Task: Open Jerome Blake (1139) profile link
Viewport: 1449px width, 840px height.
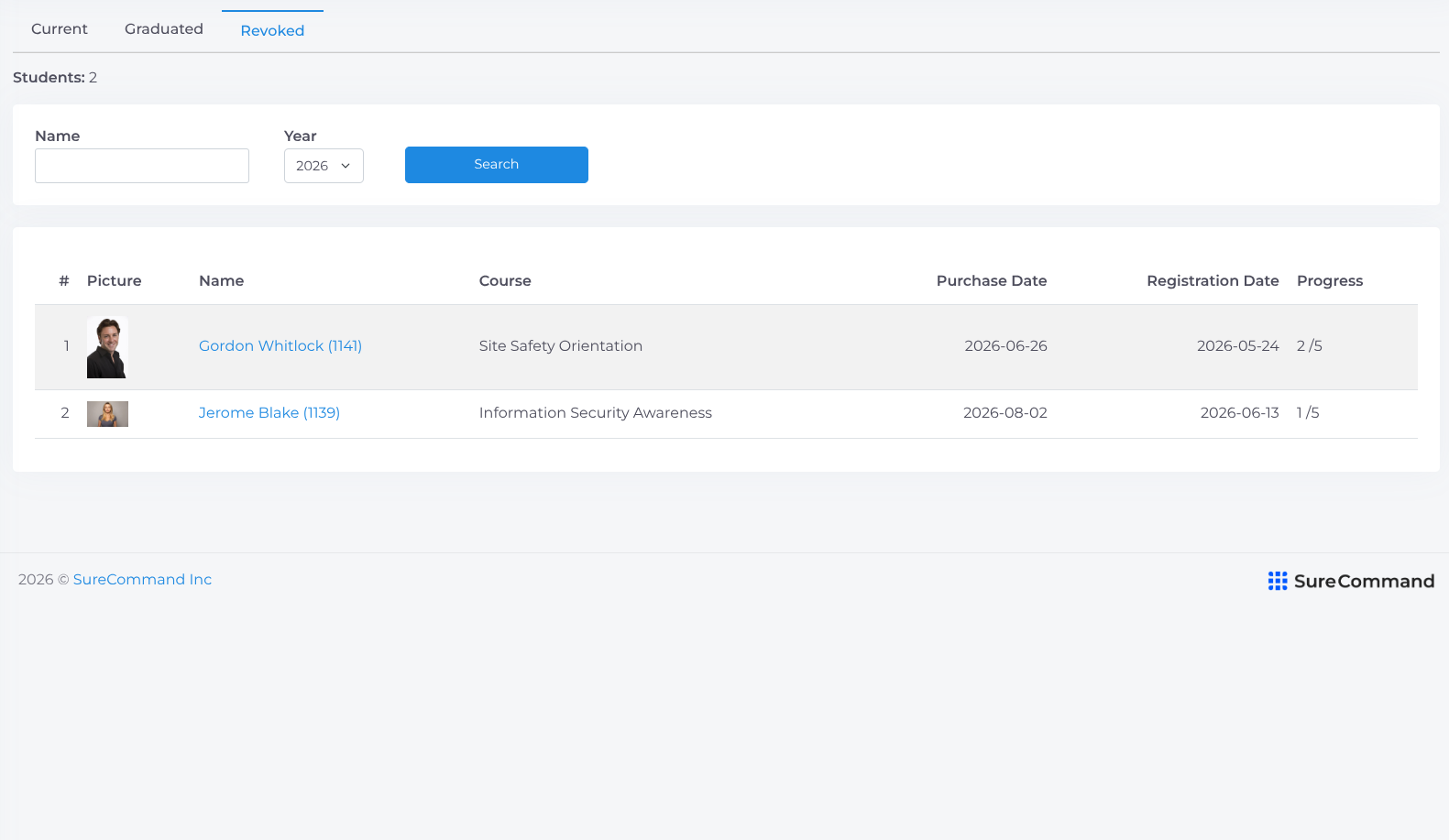Action: coord(269,413)
